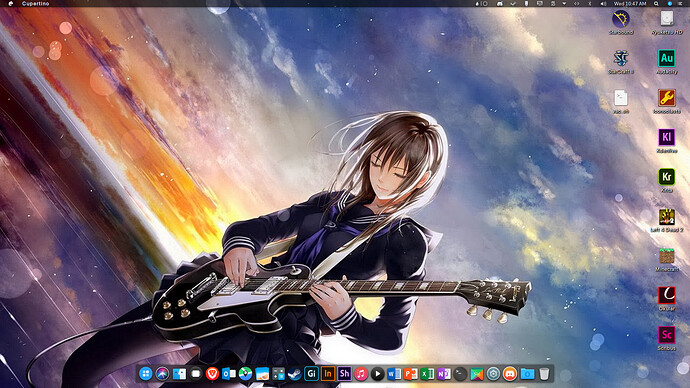Screen dimensions: 690x388
Task: Open the white rounded square app in dock
Action: [x=196, y=374]
